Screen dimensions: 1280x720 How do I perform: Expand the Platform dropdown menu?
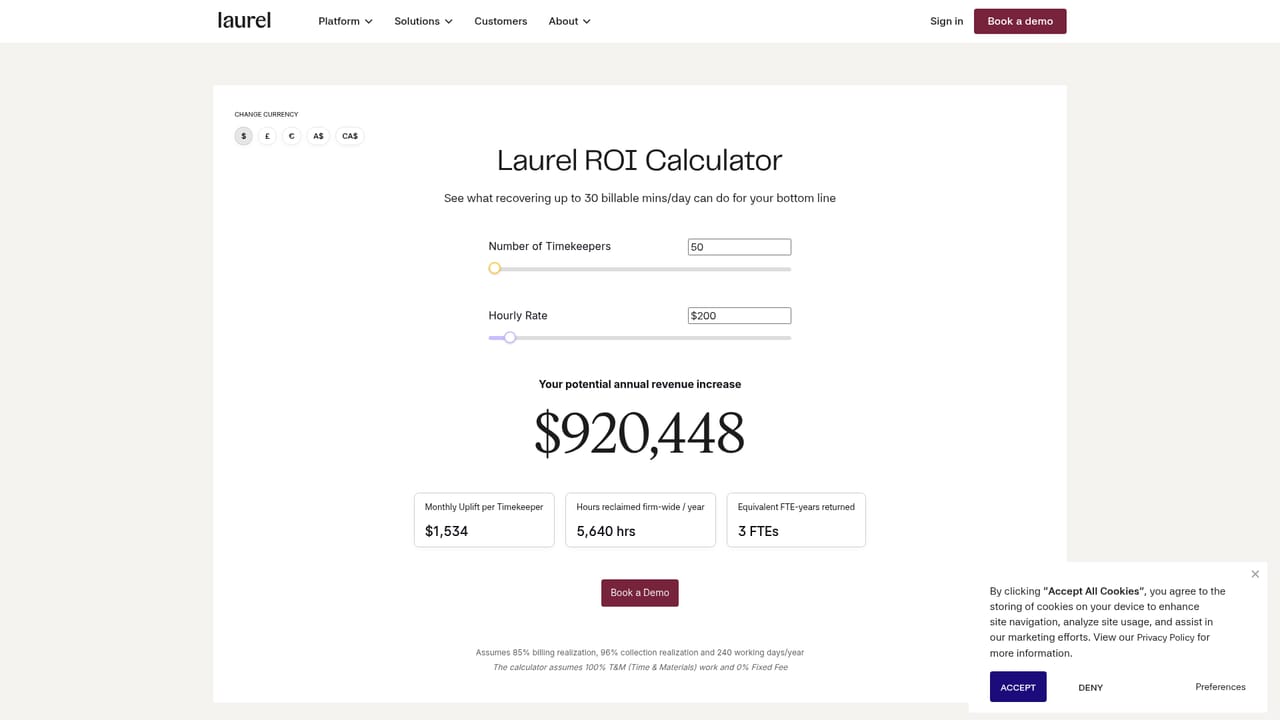coord(345,21)
